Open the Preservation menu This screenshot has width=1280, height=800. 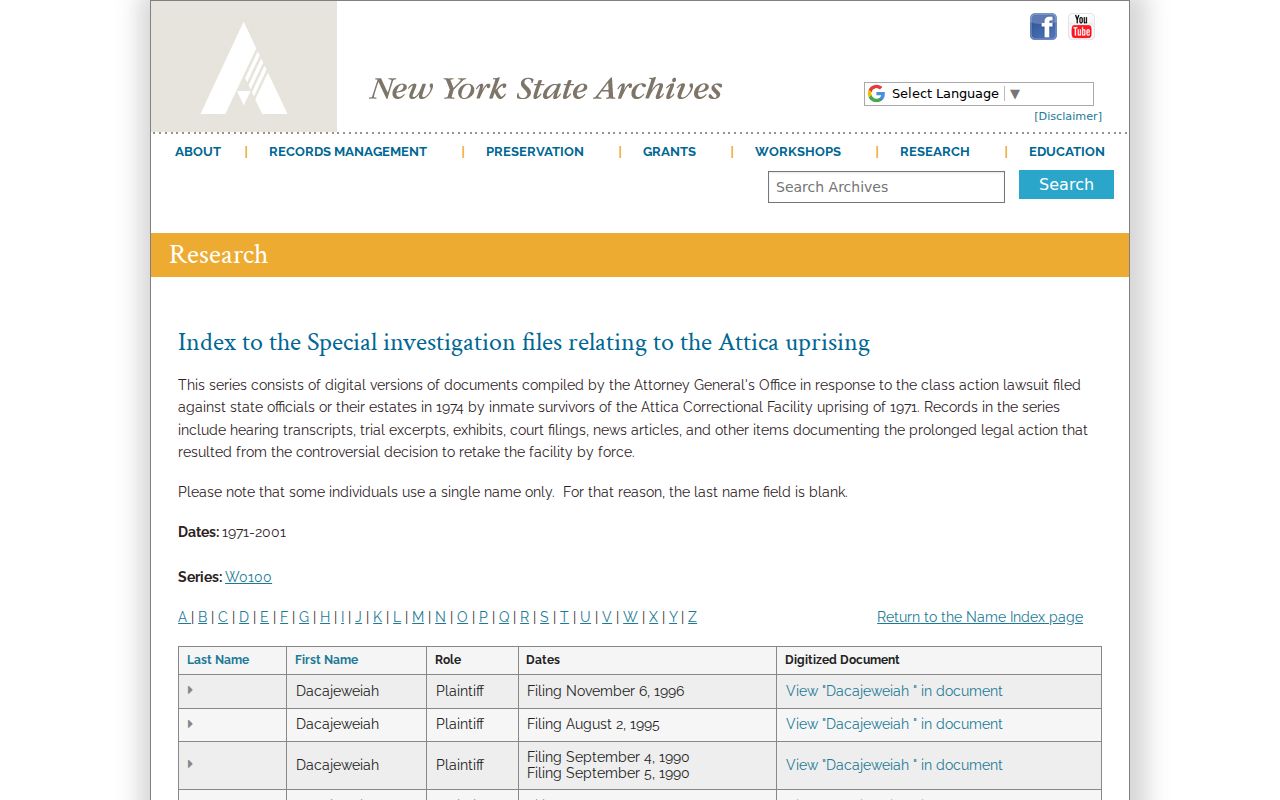pyautogui.click(x=535, y=152)
